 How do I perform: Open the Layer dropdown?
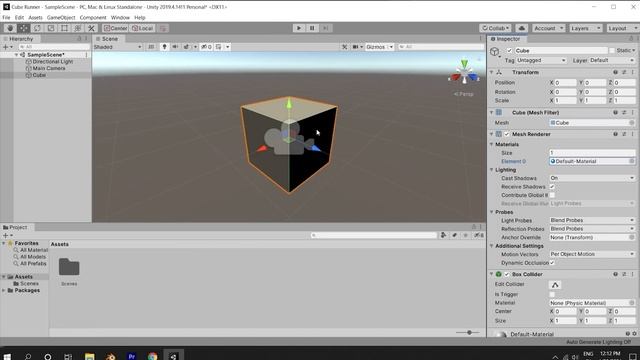pyautogui.click(x=611, y=60)
